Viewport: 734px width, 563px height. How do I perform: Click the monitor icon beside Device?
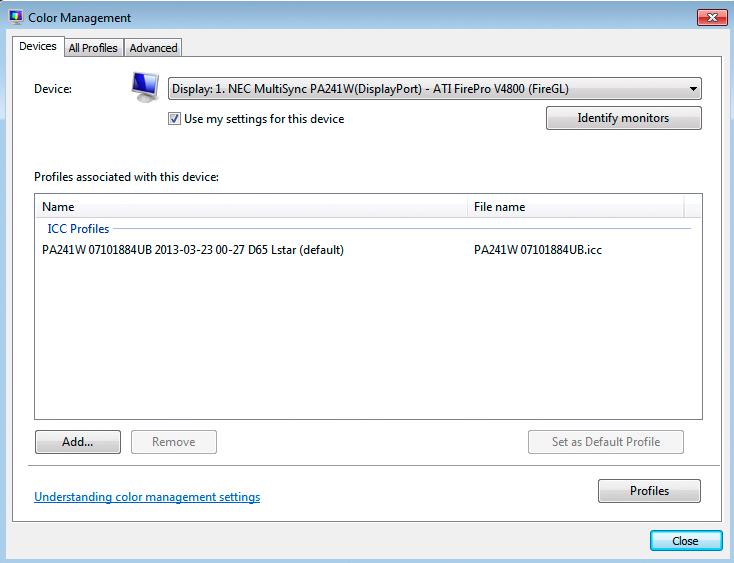pyautogui.click(x=145, y=88)
